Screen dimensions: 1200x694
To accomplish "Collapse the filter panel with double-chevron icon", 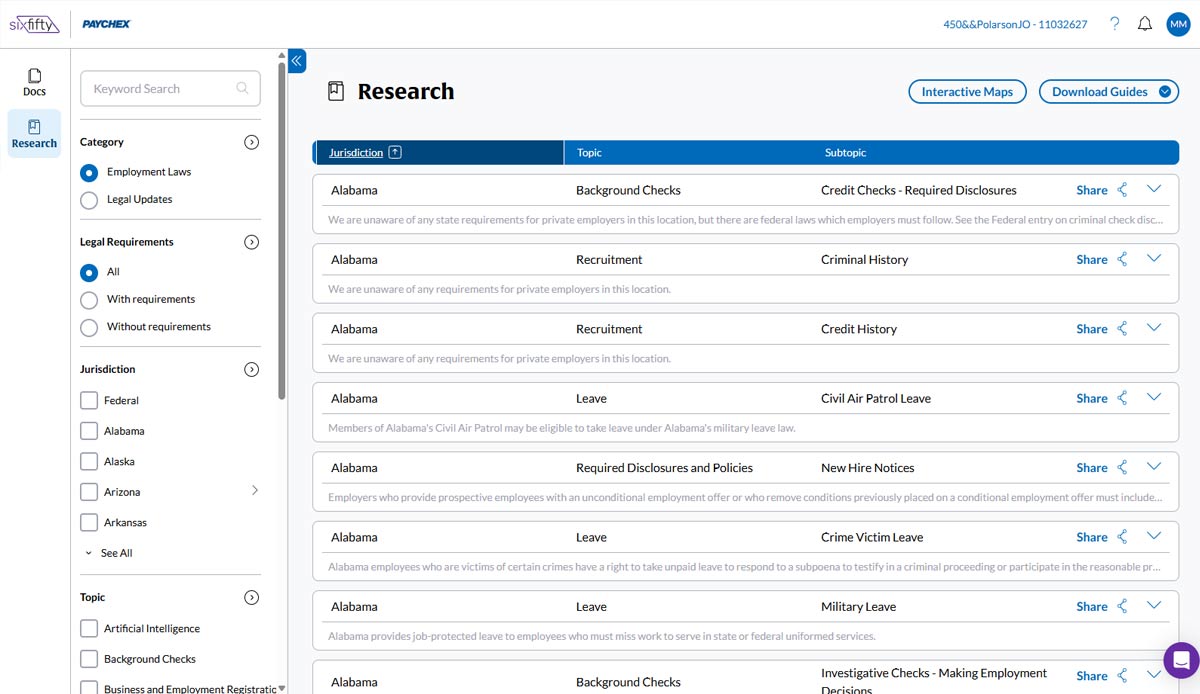I will pyautogui.click(x=297, y=61).
